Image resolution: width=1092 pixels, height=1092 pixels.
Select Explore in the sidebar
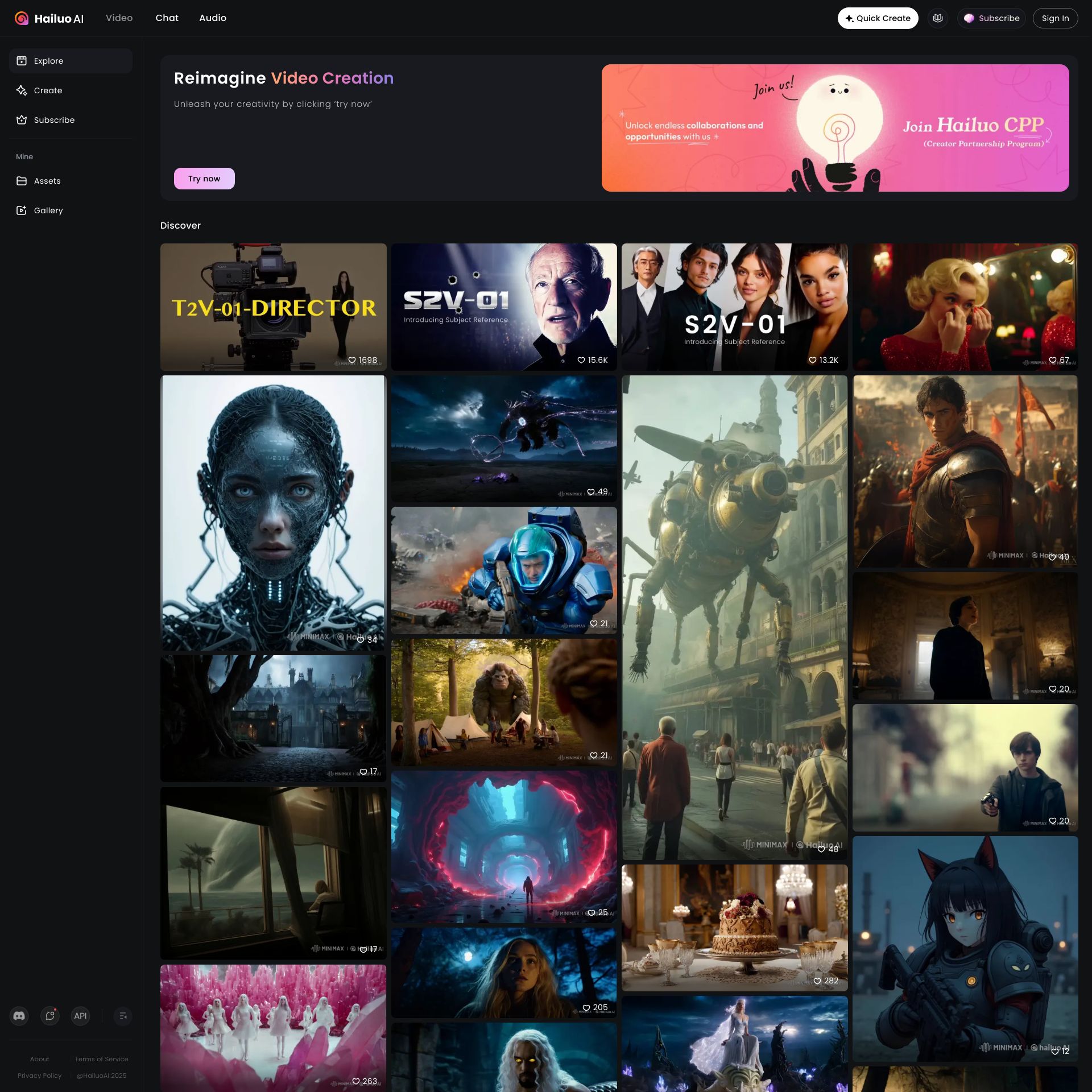coord(71,61)
